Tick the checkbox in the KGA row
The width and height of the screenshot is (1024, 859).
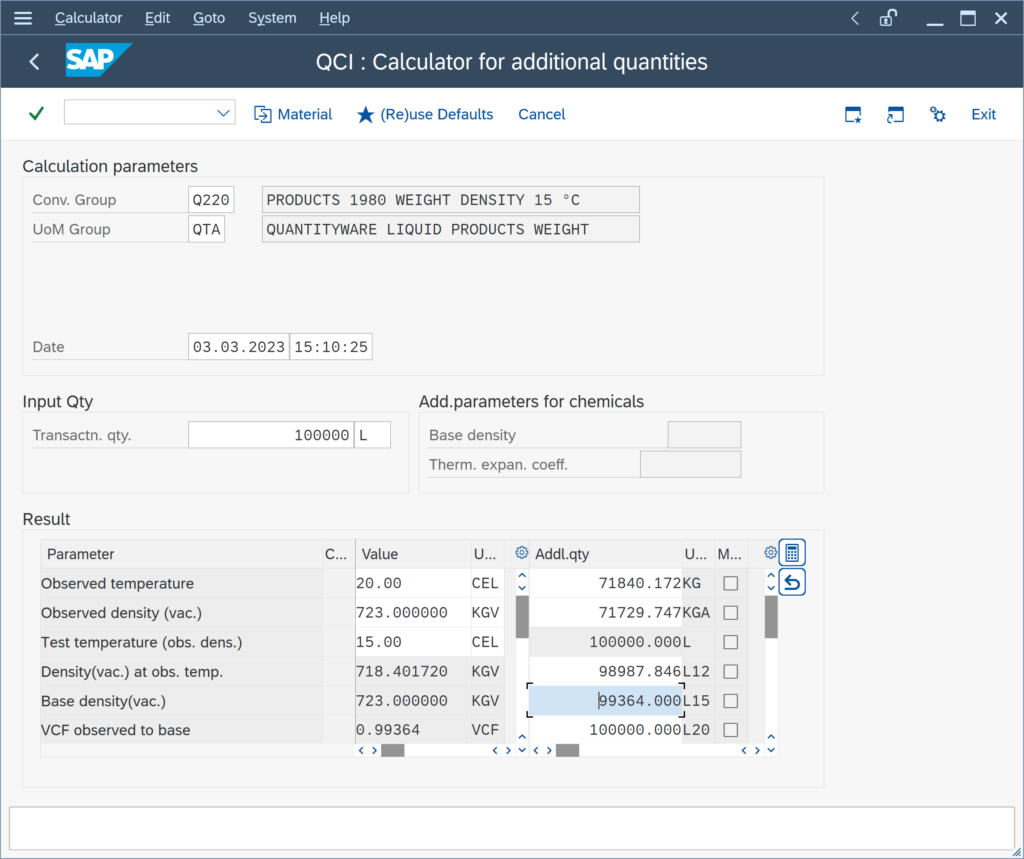tap(731, 613)
